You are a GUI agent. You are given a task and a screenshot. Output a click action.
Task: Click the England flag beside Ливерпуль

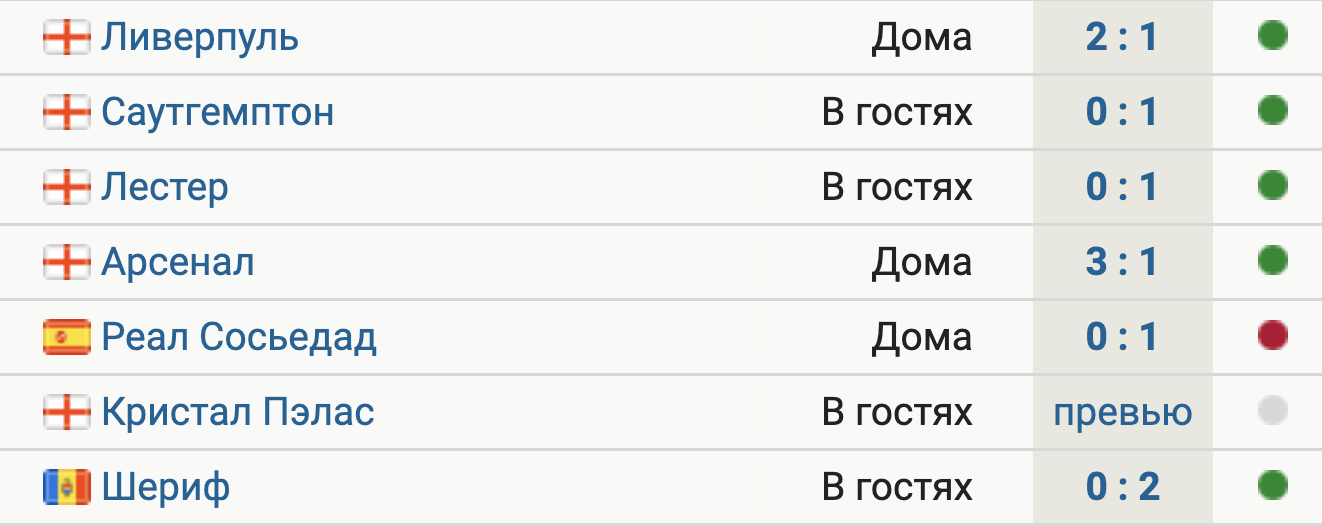click(x=67, y=38)
